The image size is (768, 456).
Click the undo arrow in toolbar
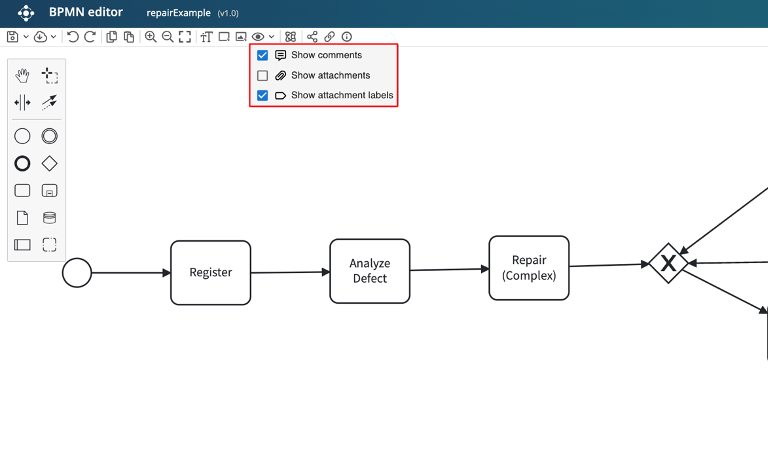click(x=72, y=37)
